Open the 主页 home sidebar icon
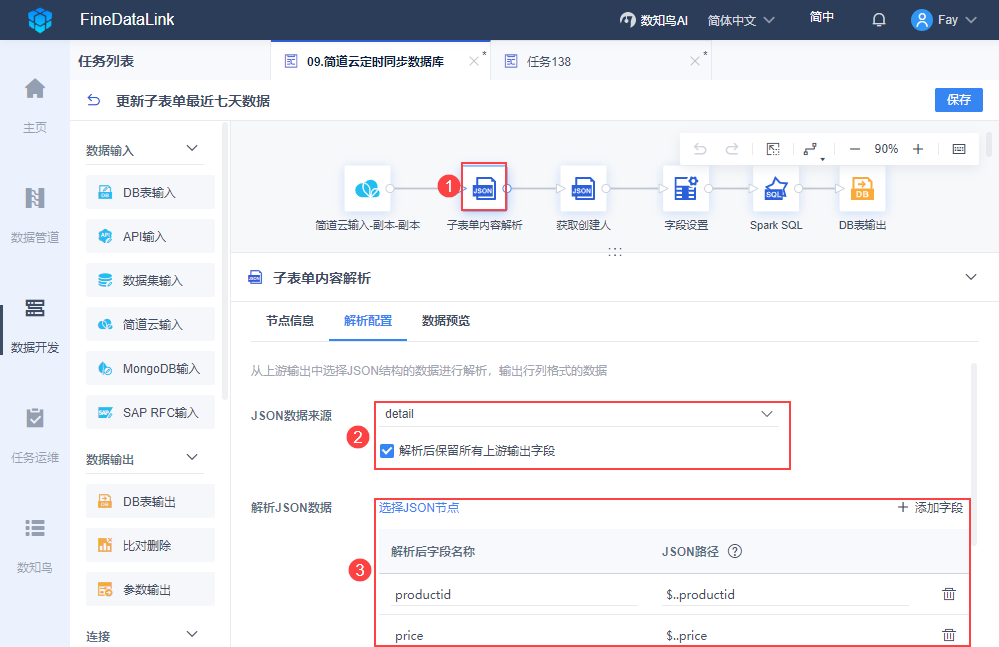Image resolution: width=999 pixels, height=647 pixels. tap(35, 89)
